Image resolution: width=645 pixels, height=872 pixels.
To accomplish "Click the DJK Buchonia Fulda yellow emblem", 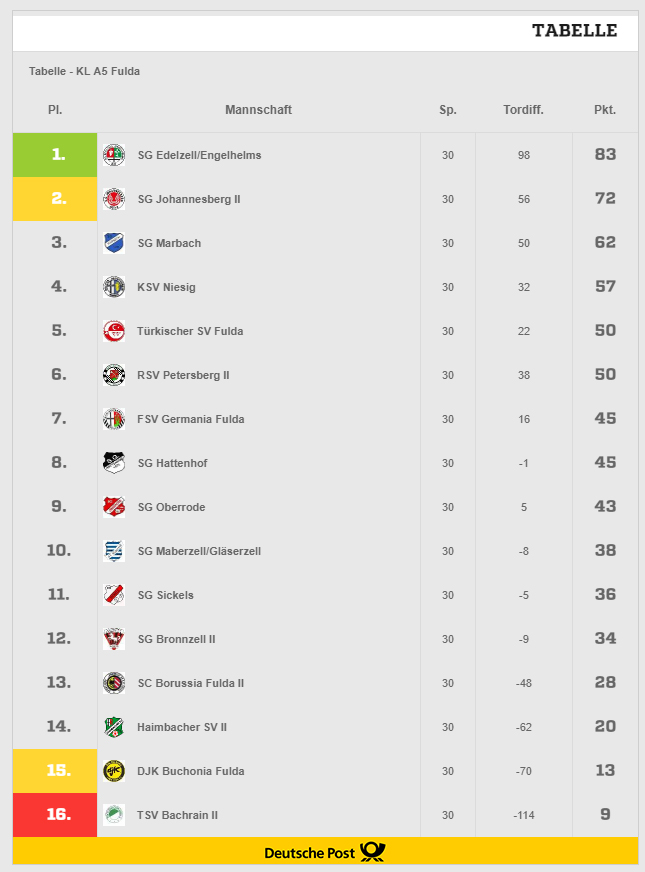I will [114, 771].
